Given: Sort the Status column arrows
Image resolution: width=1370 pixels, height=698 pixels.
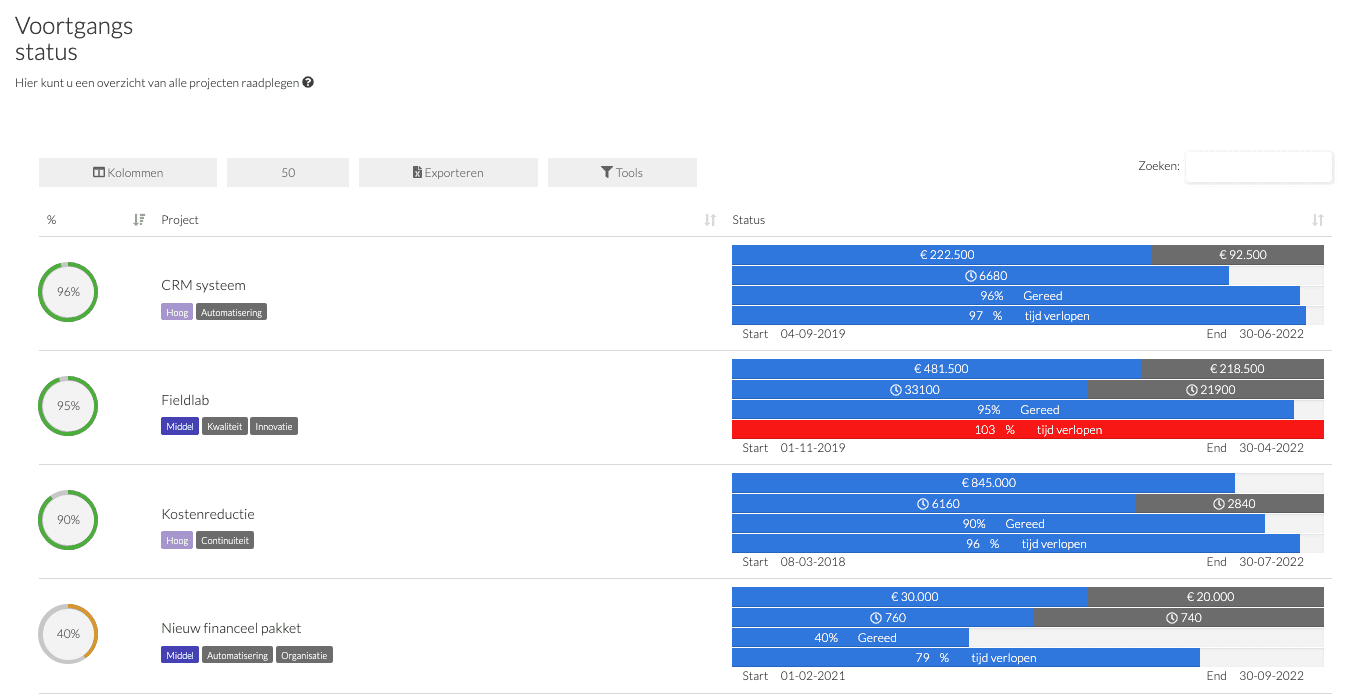Looking at the screenshot, I should pos(1318,220).
